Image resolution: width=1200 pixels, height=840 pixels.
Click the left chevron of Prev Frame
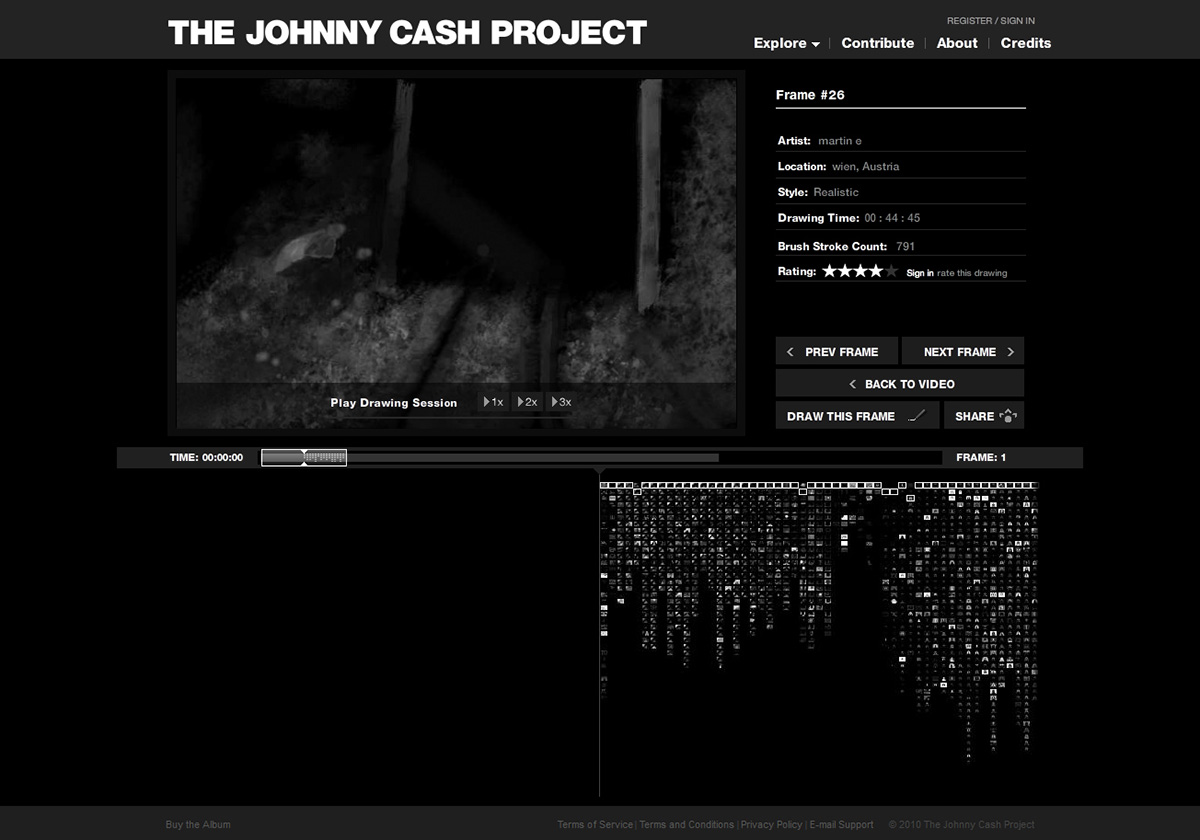click(790, 352)
